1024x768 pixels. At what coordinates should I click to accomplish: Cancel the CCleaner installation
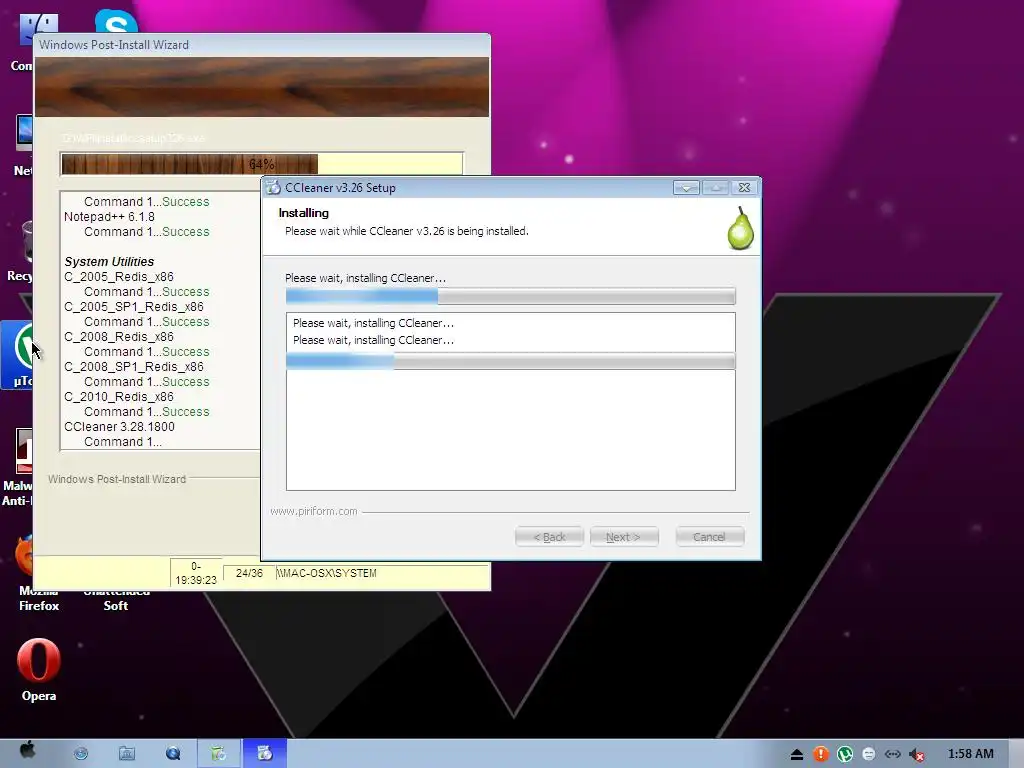click(709, 537)
